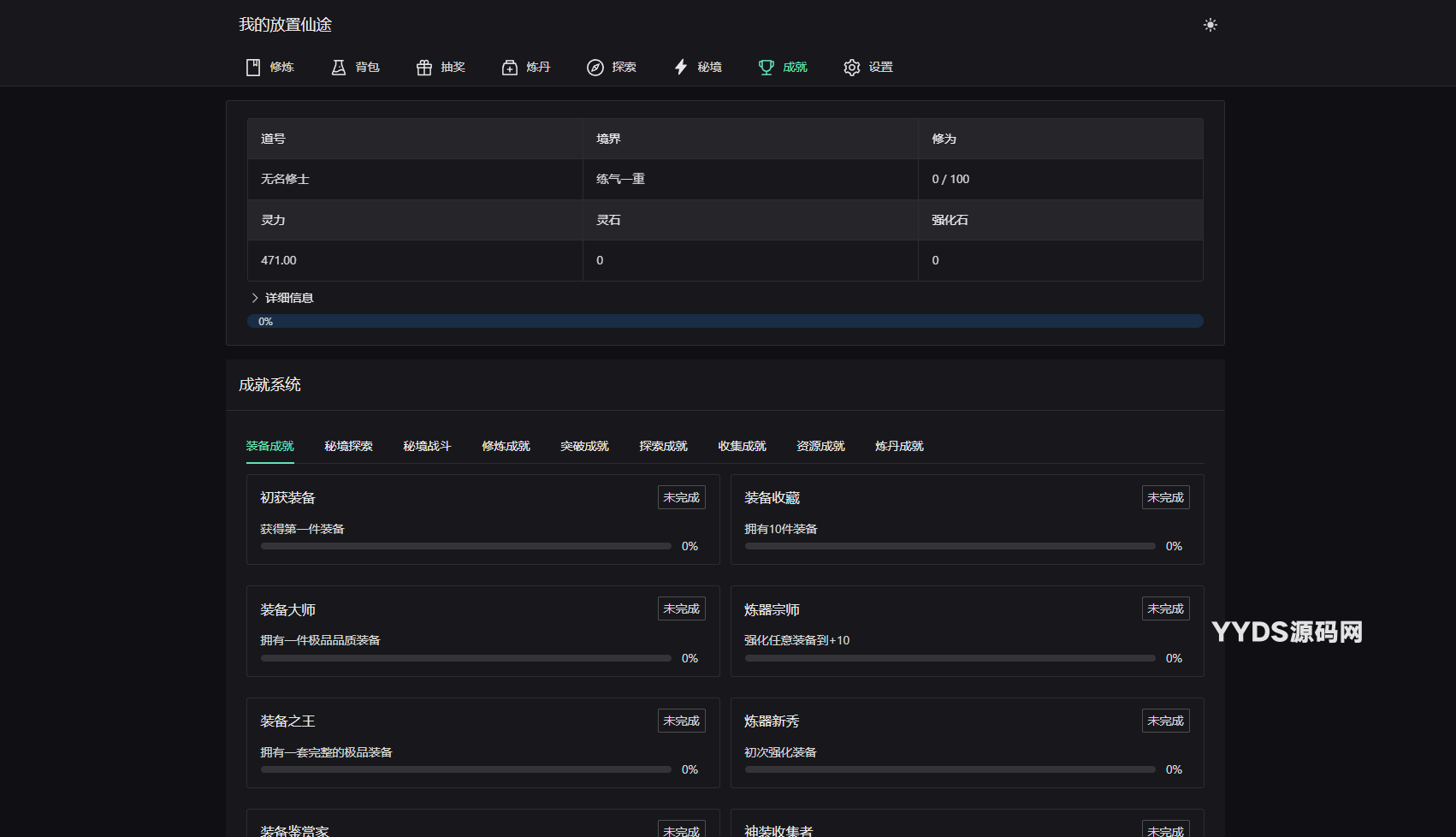Select the 炼丹成就 tab
This screenshot has height=837, width=1456.
[899, 446]
